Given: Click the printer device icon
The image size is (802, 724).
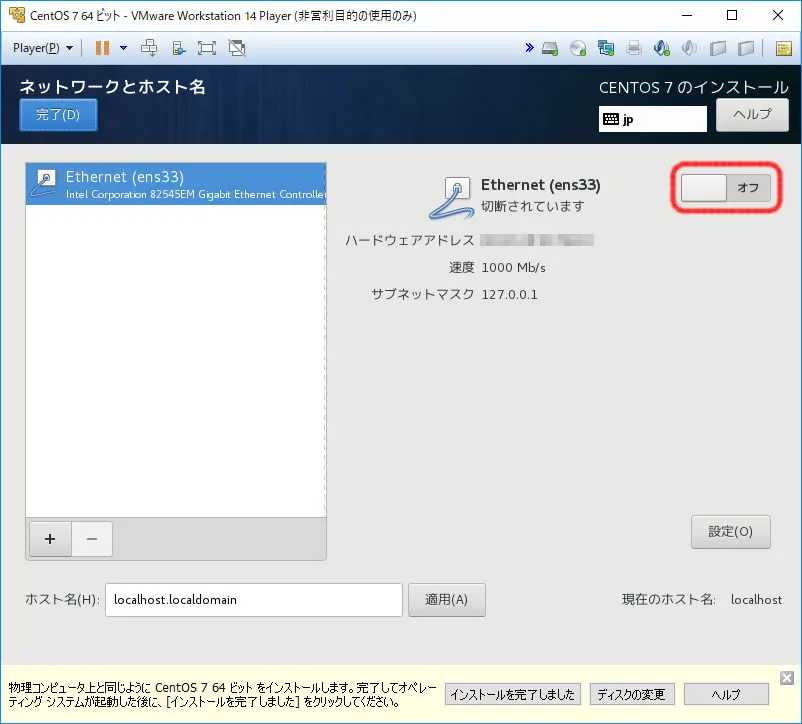Looking at the screenshot, I should [634, 49].
